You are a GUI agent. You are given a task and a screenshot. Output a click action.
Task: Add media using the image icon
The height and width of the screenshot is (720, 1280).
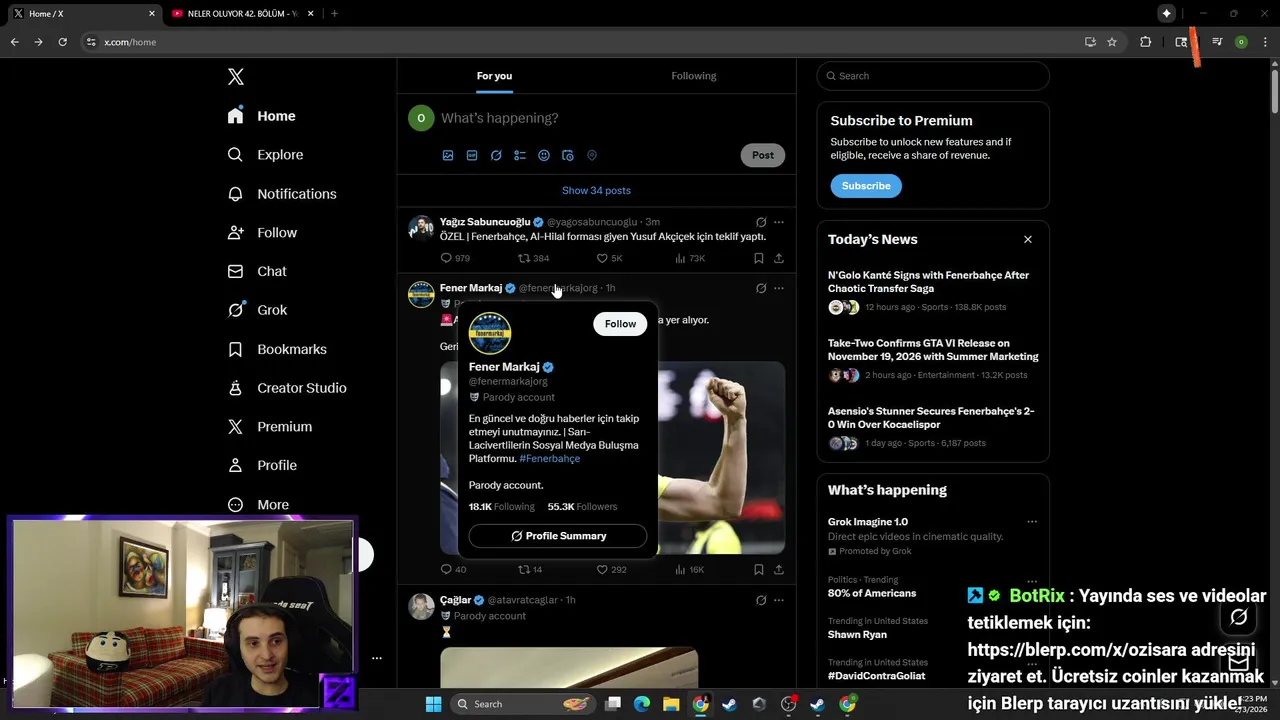[448, 156]
